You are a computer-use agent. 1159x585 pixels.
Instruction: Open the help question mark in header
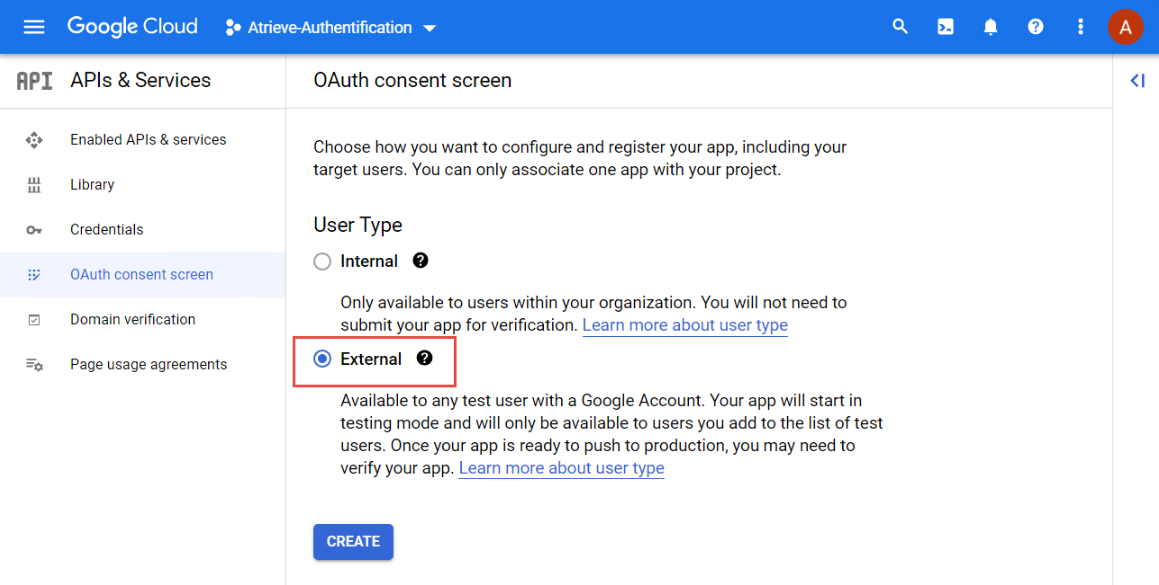coord(1035,27)
